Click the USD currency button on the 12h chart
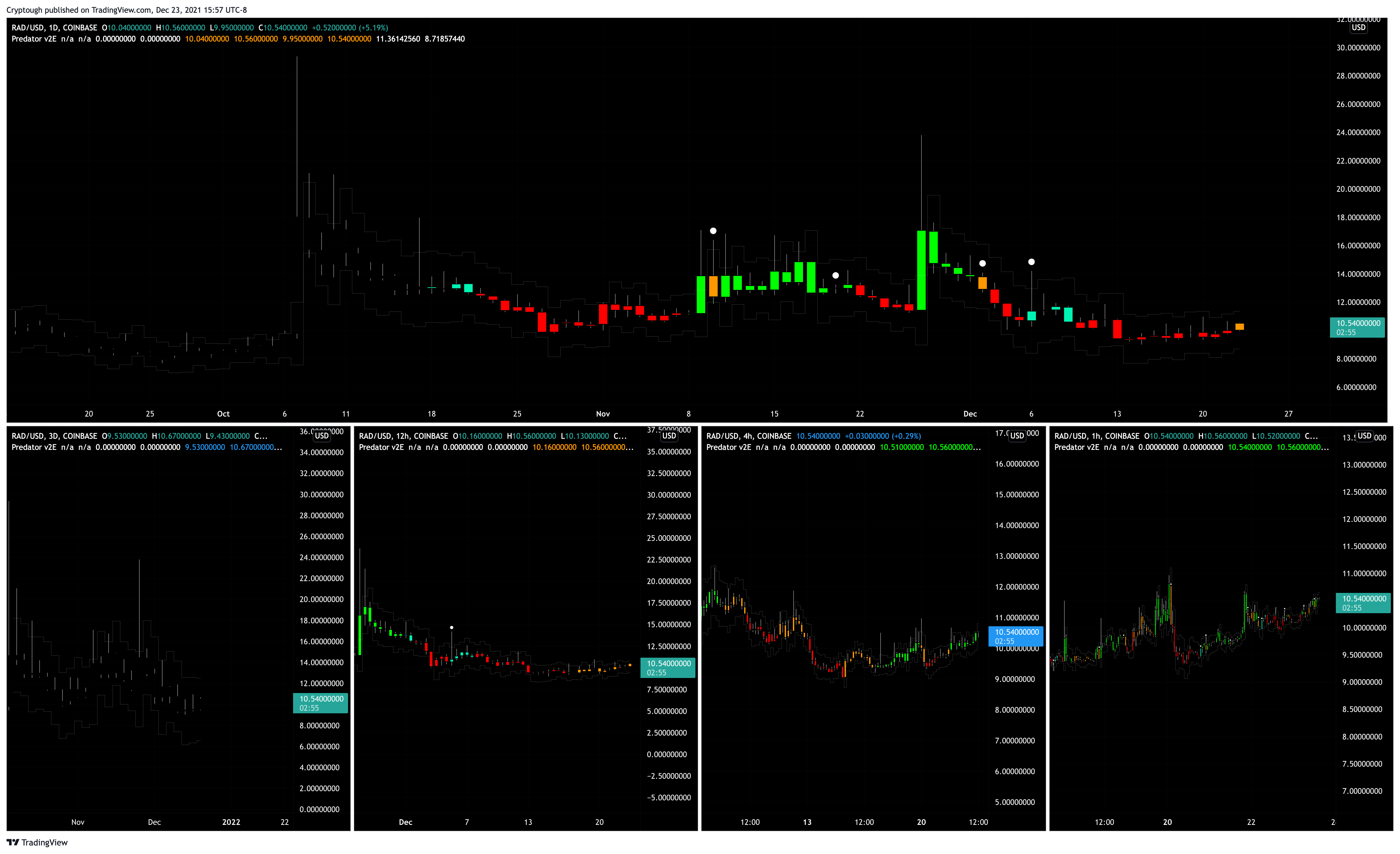This screenshot has width=1400, height=854. click(669, 436)
